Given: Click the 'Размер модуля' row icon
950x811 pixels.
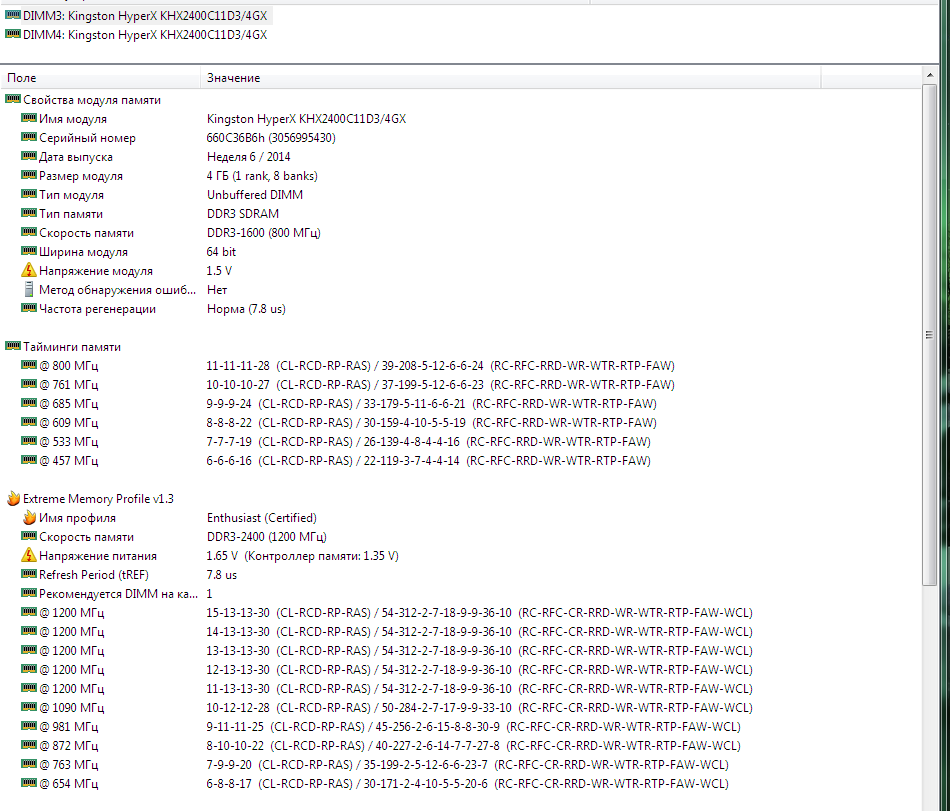Looking at the screenshot, I should [28, 175].
